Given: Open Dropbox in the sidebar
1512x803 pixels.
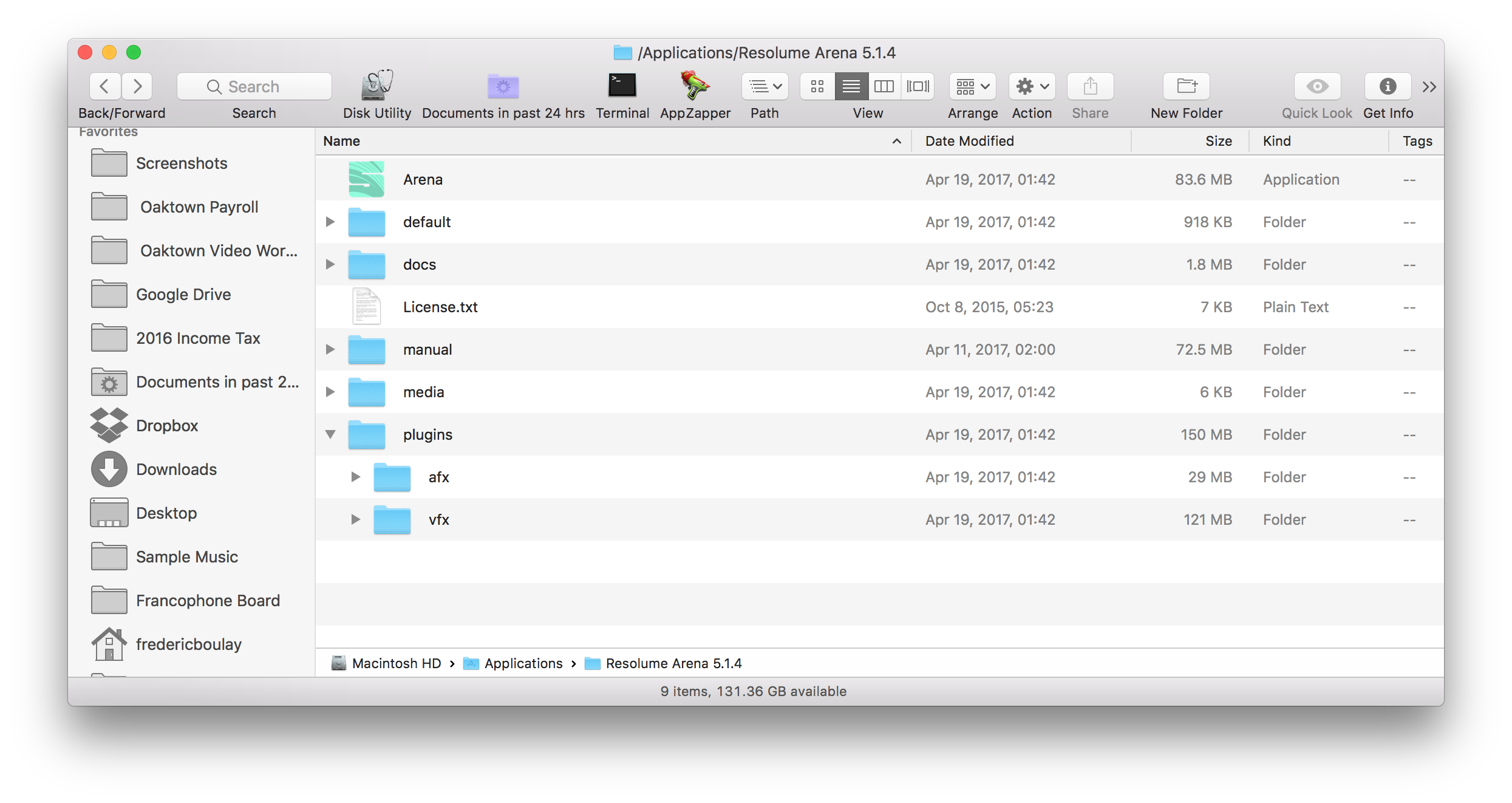Looking at the screenshot, I should coord(167,426).
